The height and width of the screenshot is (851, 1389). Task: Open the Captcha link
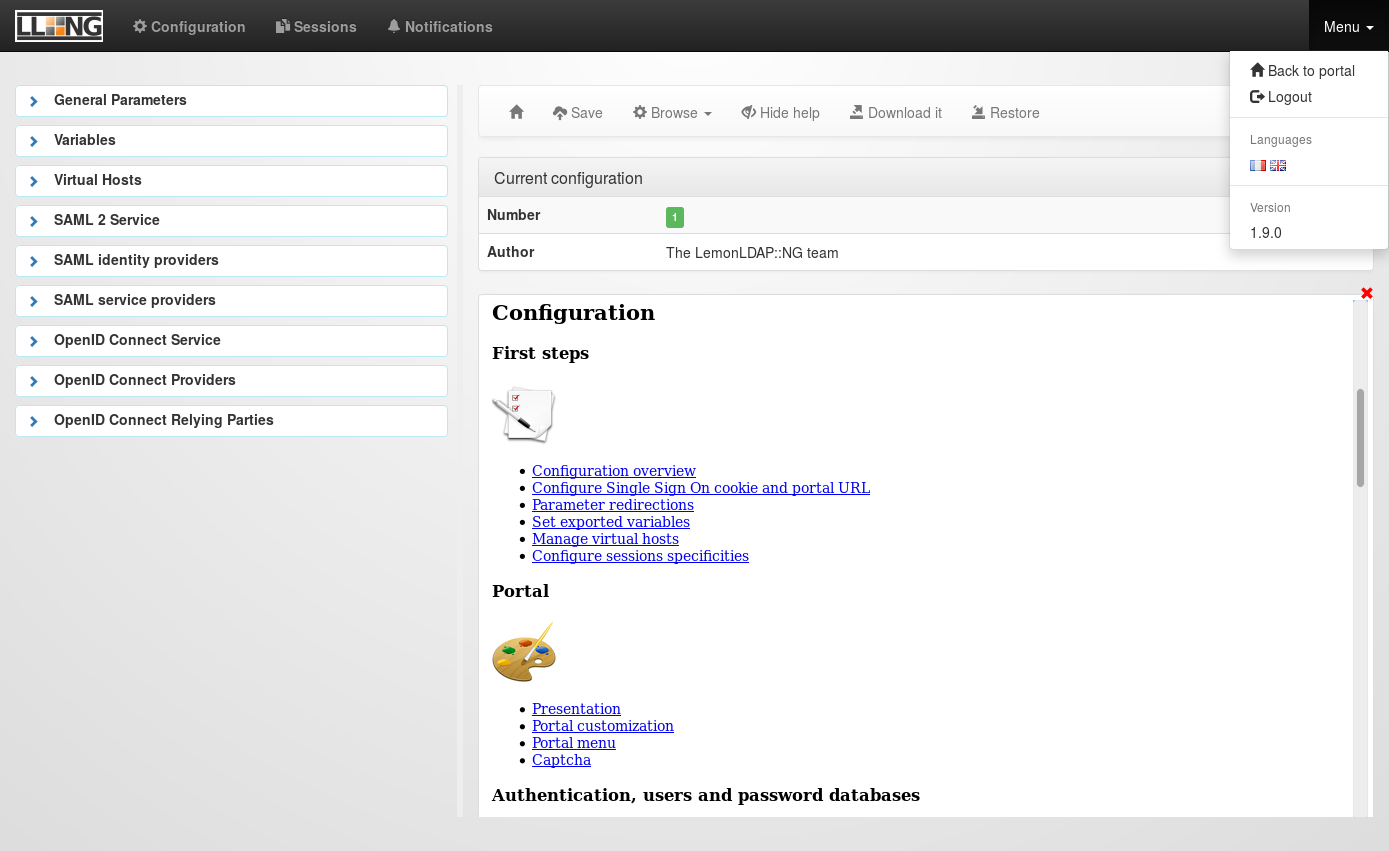(x=561, y=760)
